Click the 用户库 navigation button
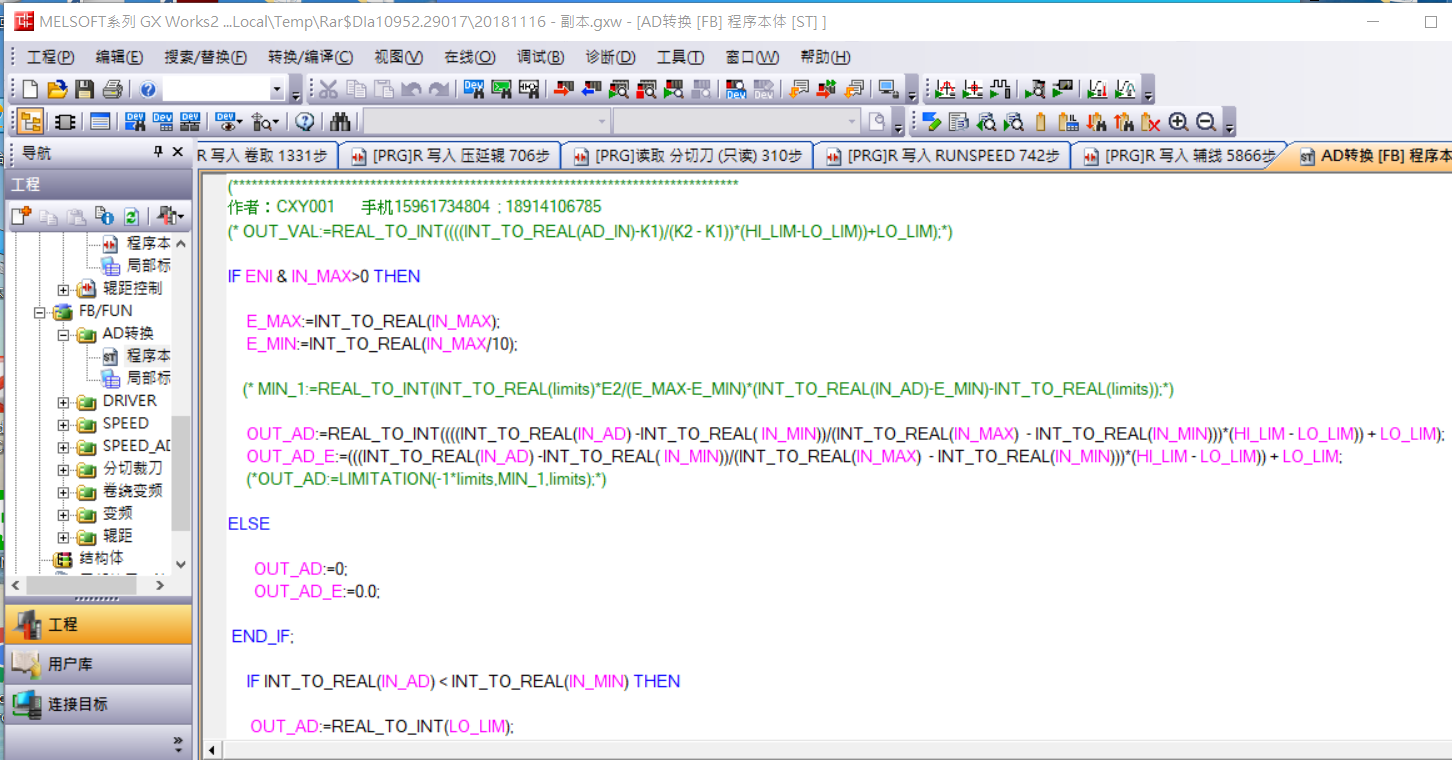Screen dimensions: 1452x760 point(97,664)
